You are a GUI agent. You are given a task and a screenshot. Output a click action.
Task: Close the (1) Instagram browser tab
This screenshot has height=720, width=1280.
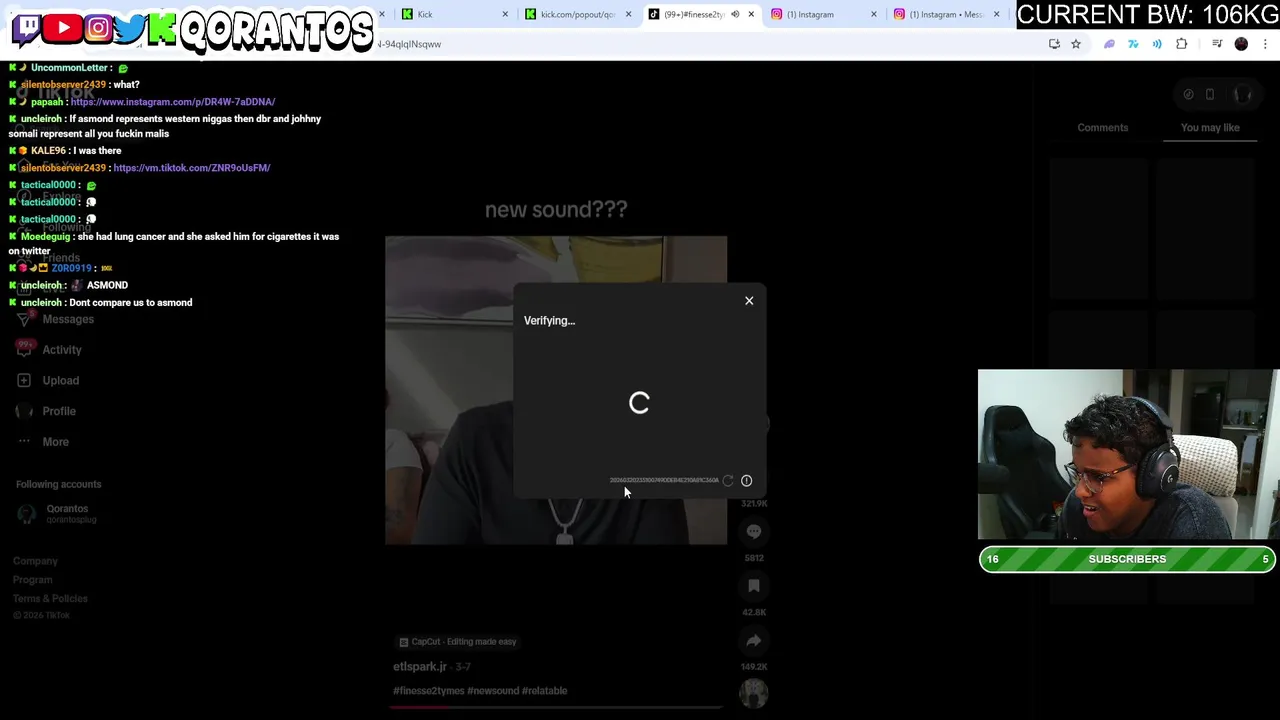[874, 14]
